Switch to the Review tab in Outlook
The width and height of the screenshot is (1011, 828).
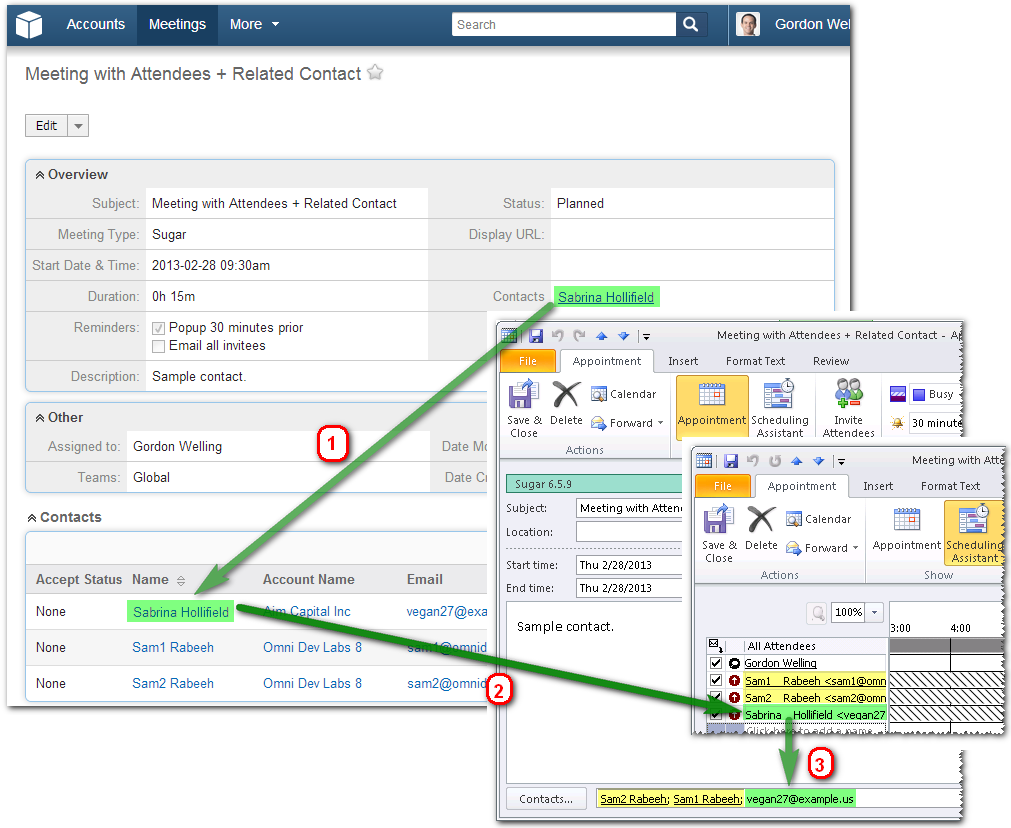pos(830,361)
